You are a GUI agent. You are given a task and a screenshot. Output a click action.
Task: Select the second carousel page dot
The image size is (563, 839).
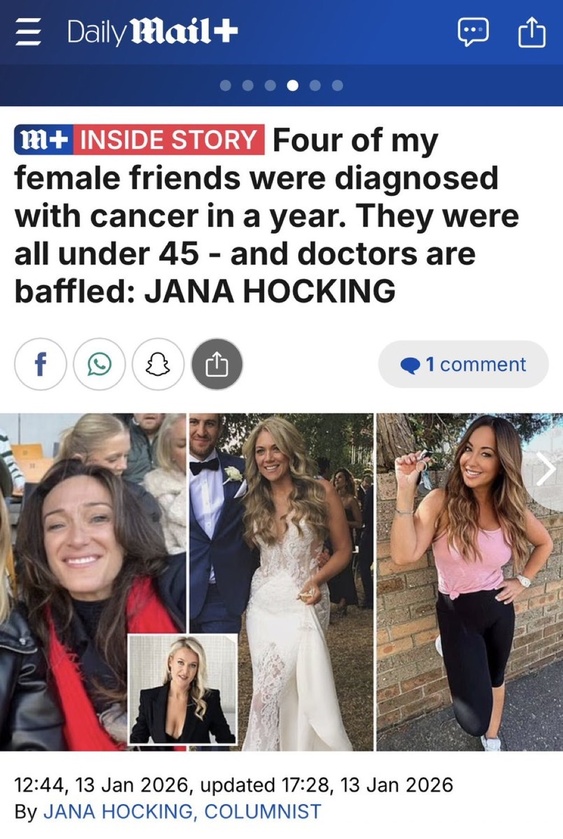248,86
